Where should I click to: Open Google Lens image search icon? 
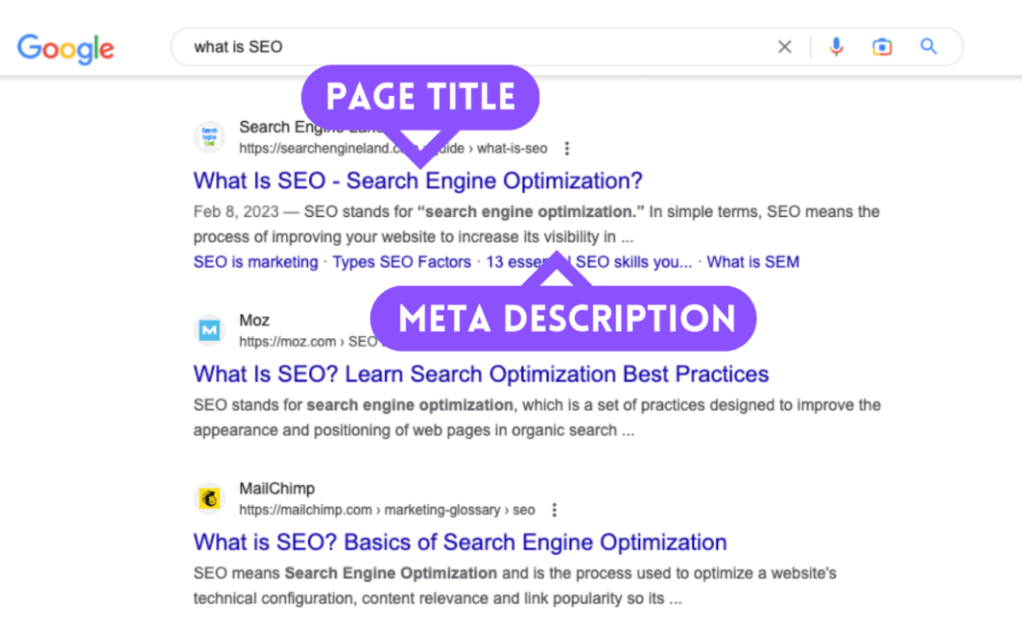click(x=881, y=47)
